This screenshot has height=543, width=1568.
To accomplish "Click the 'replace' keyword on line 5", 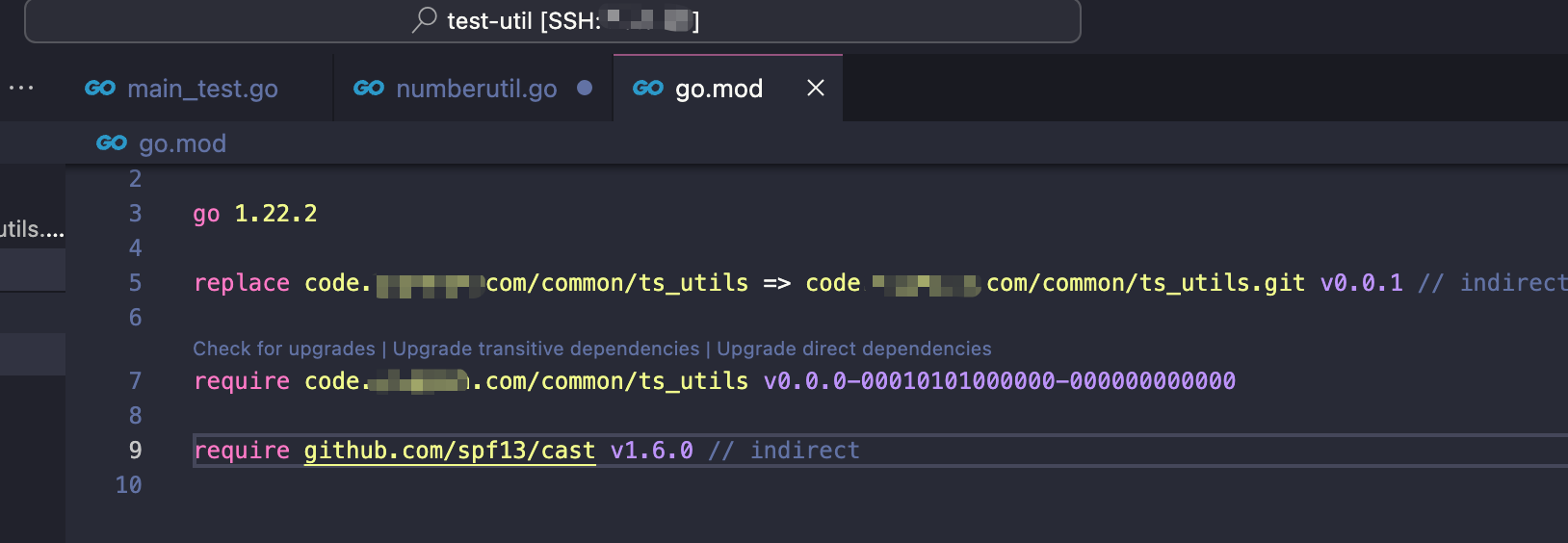I will point(242,283).
